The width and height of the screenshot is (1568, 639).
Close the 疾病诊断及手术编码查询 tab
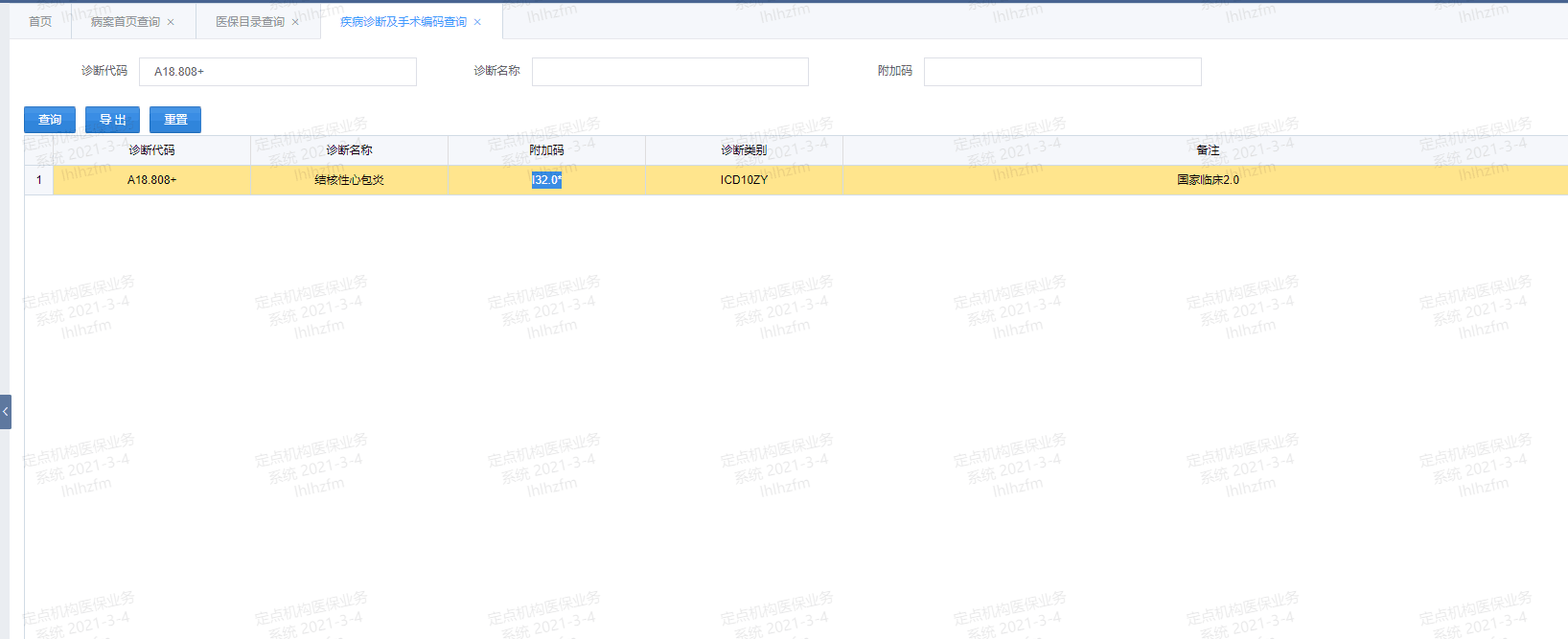click(x=477, y=22)
